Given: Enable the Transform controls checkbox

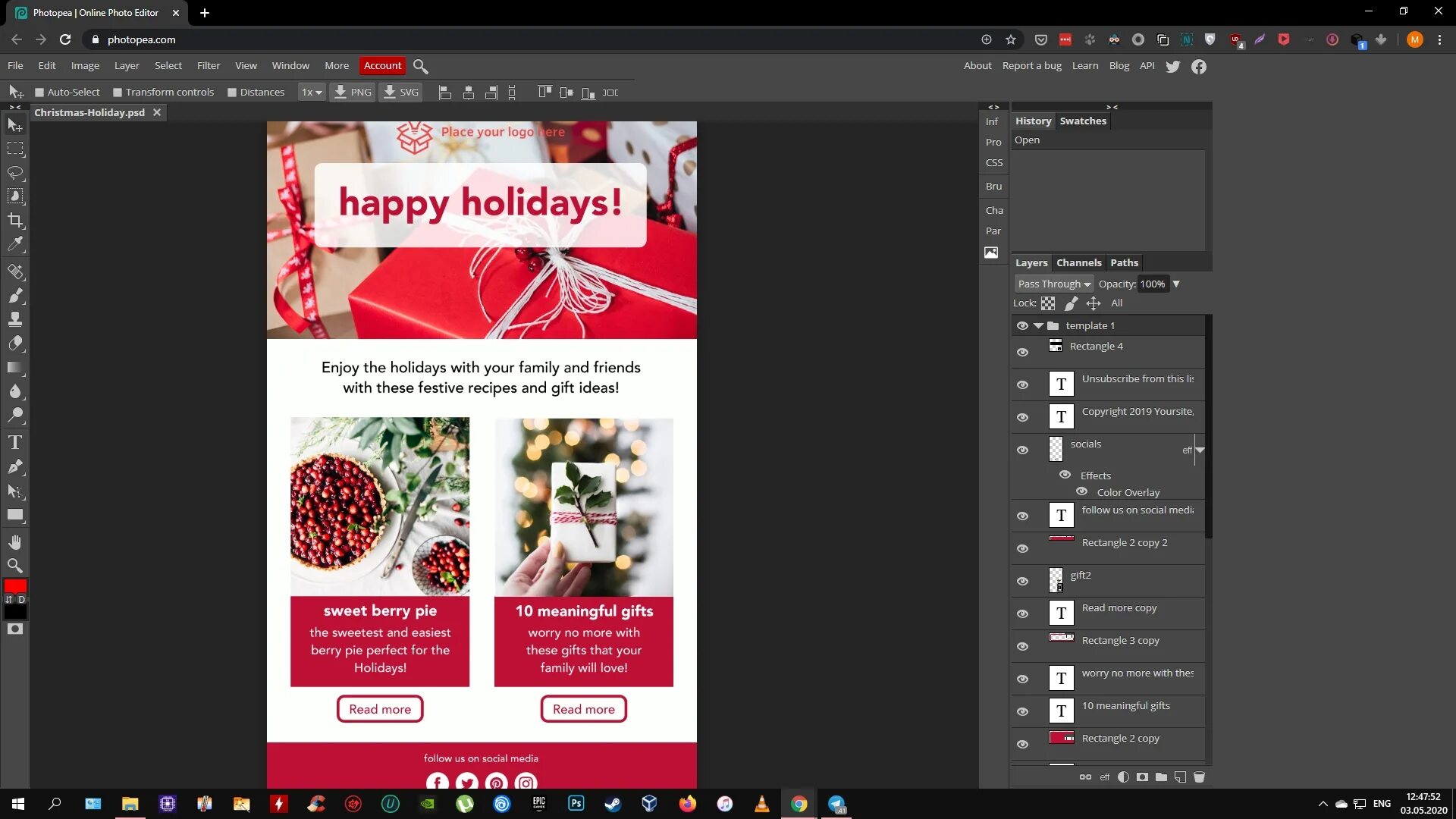Looking at the screenshot, I should pos(118,93).
